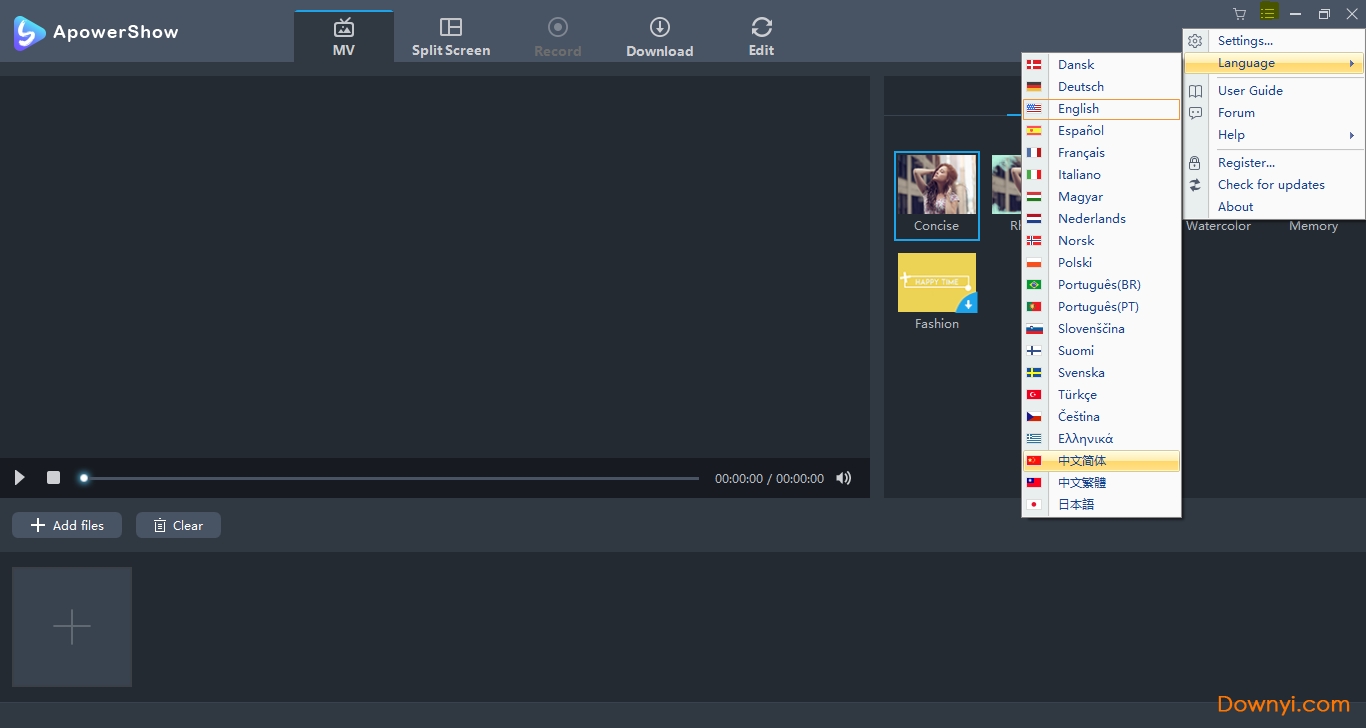The height and width of the screenshot is (728, 1366).
Task: Click the ApowerShow logo icon
Action: tap(29, 32)
